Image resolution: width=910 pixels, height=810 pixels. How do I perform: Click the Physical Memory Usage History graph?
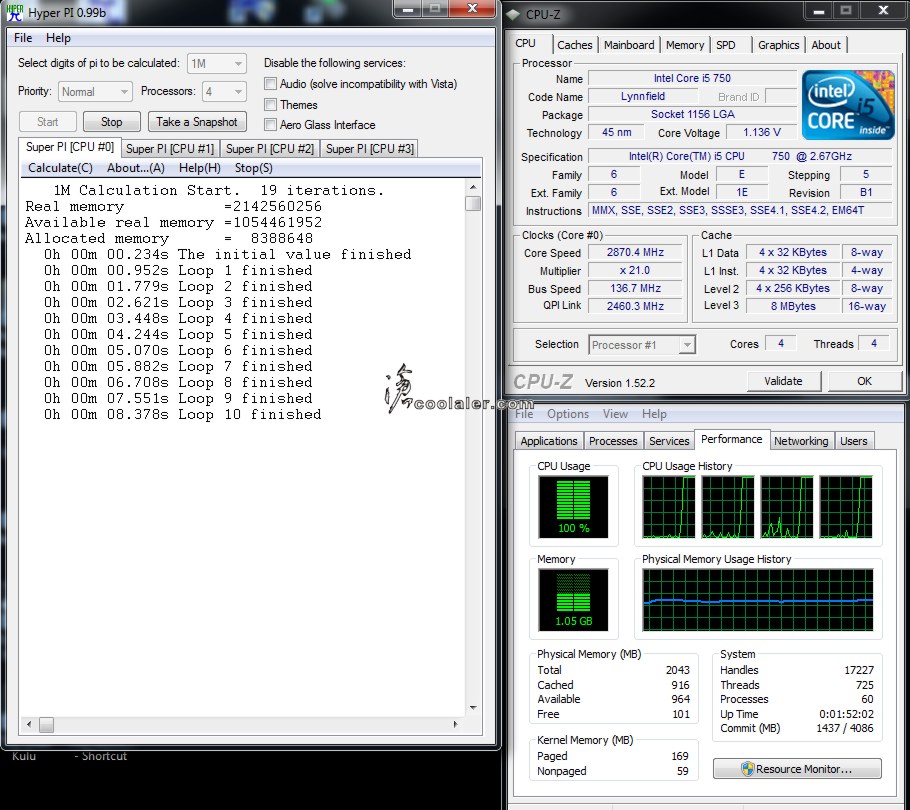click(x=757, y=600)
